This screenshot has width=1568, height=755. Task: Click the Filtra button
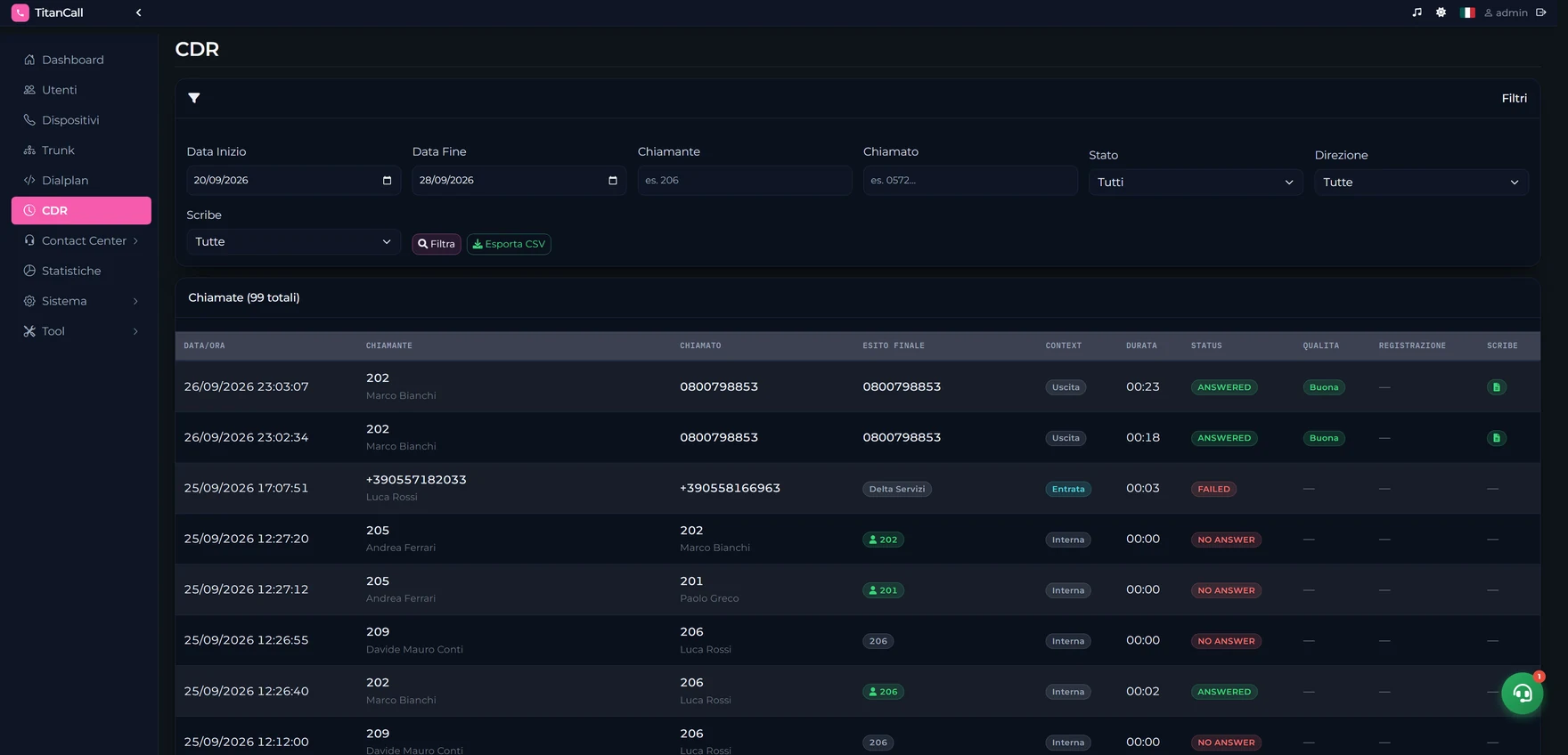pos(437,244)
